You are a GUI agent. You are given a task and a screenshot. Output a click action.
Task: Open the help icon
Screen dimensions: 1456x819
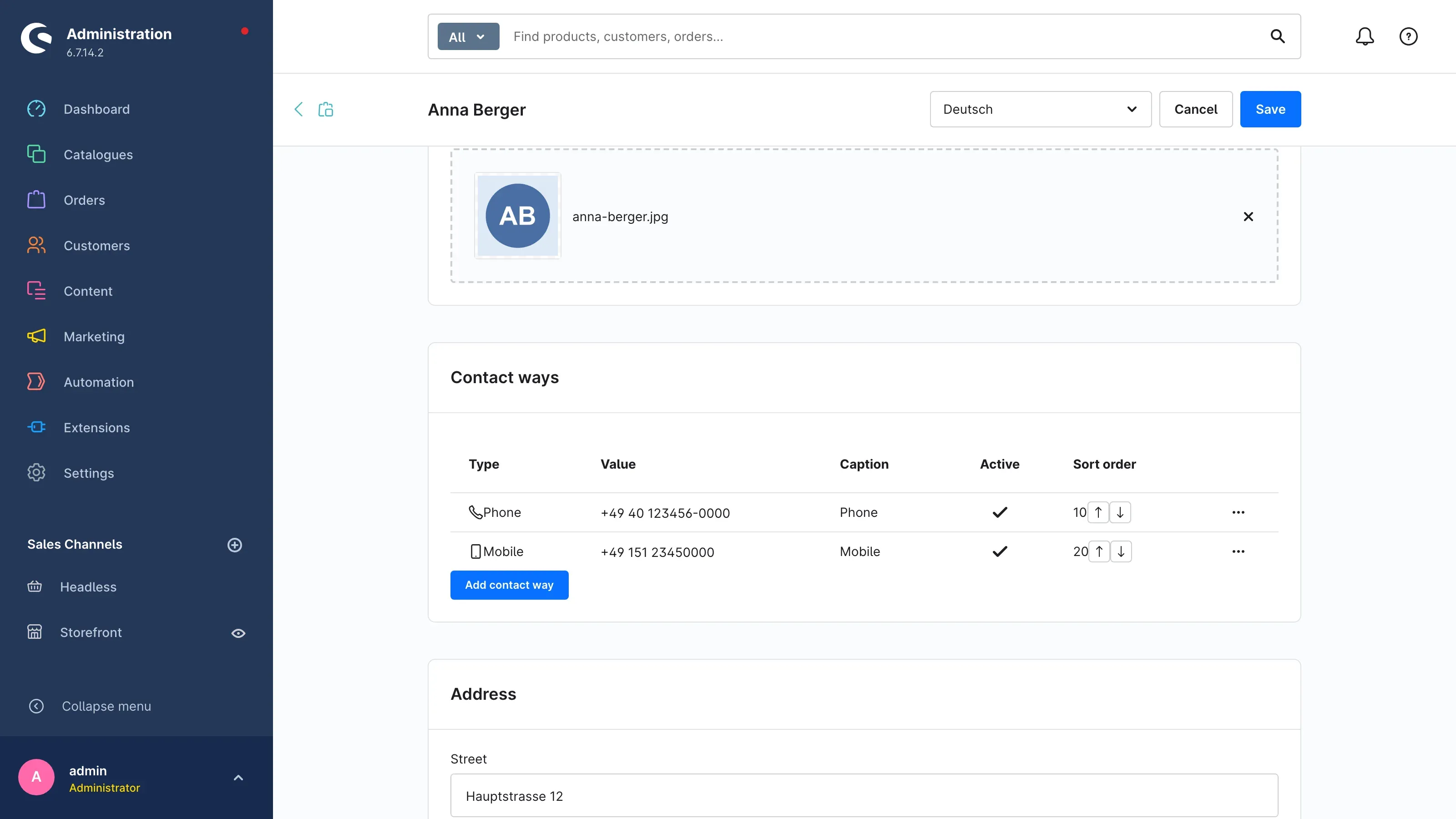1408,37
